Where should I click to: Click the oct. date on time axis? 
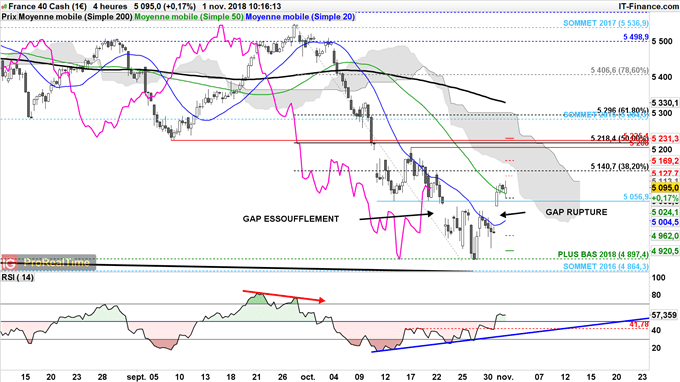pyautogui.click(x=307, y=377)
